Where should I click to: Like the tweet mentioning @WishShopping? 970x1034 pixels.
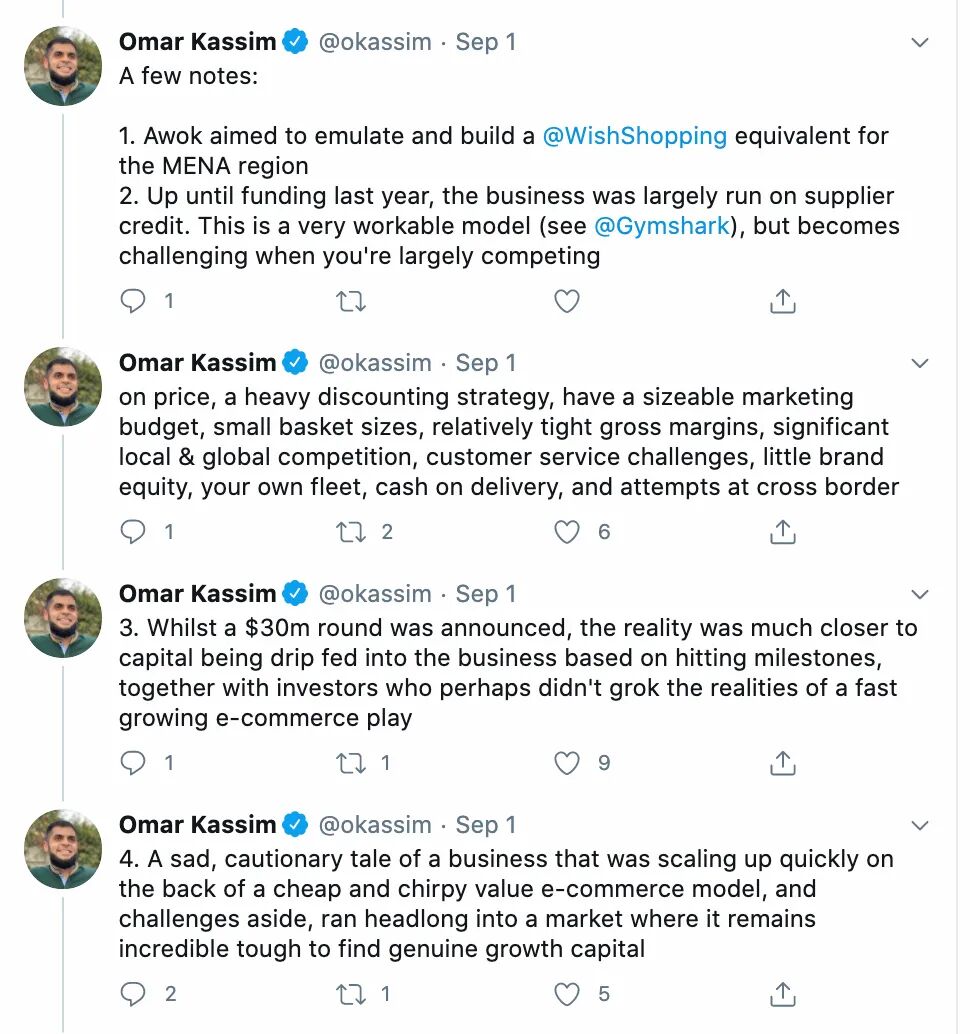coord(567,301)
